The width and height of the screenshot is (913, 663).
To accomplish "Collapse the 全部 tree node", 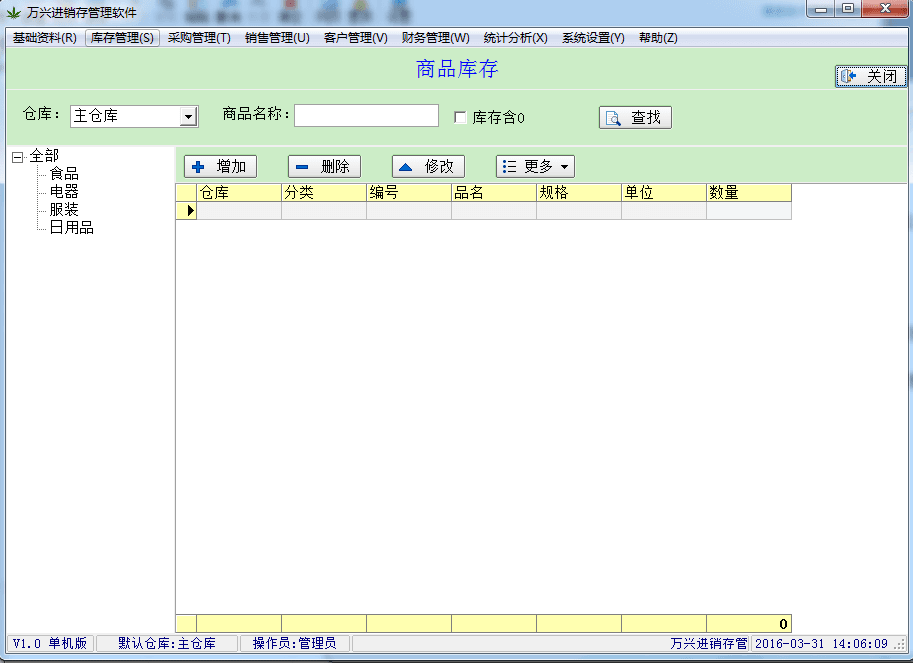I will tap(17, 156).
